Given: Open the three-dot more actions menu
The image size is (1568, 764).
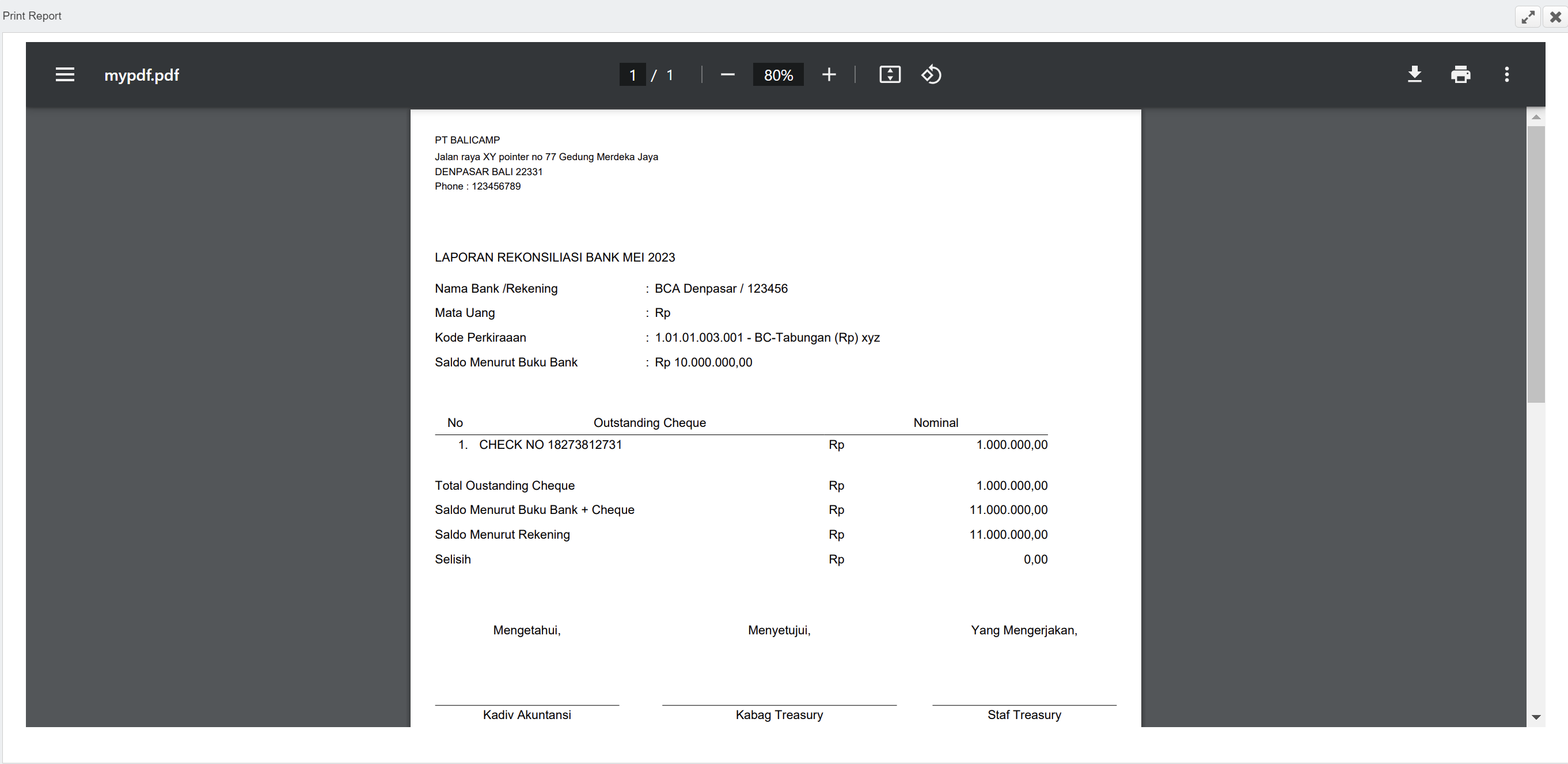Looking at the screenshot, I should click(1506, 74).
